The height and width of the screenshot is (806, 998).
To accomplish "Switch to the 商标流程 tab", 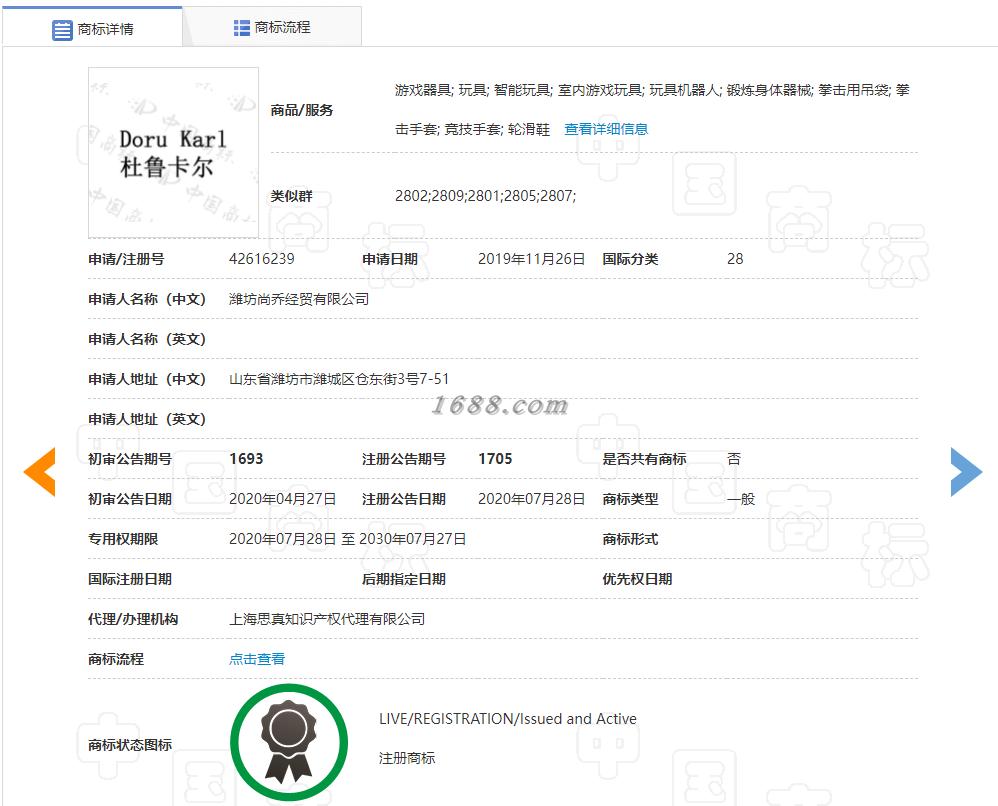I will [272, 27].
